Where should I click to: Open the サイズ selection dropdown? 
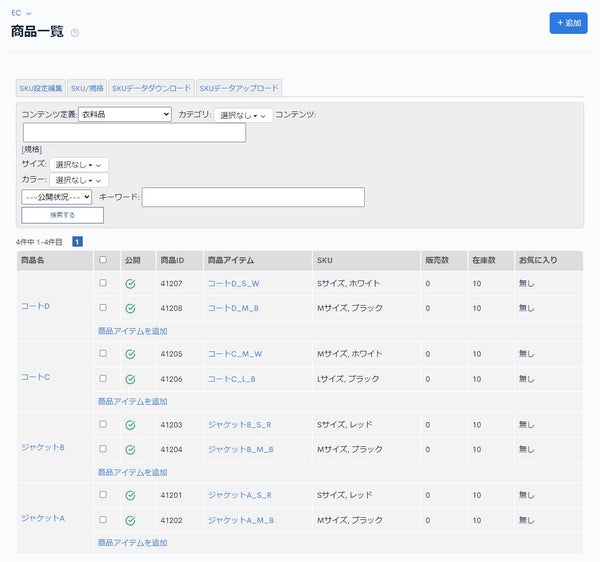[x=79, y=165]
